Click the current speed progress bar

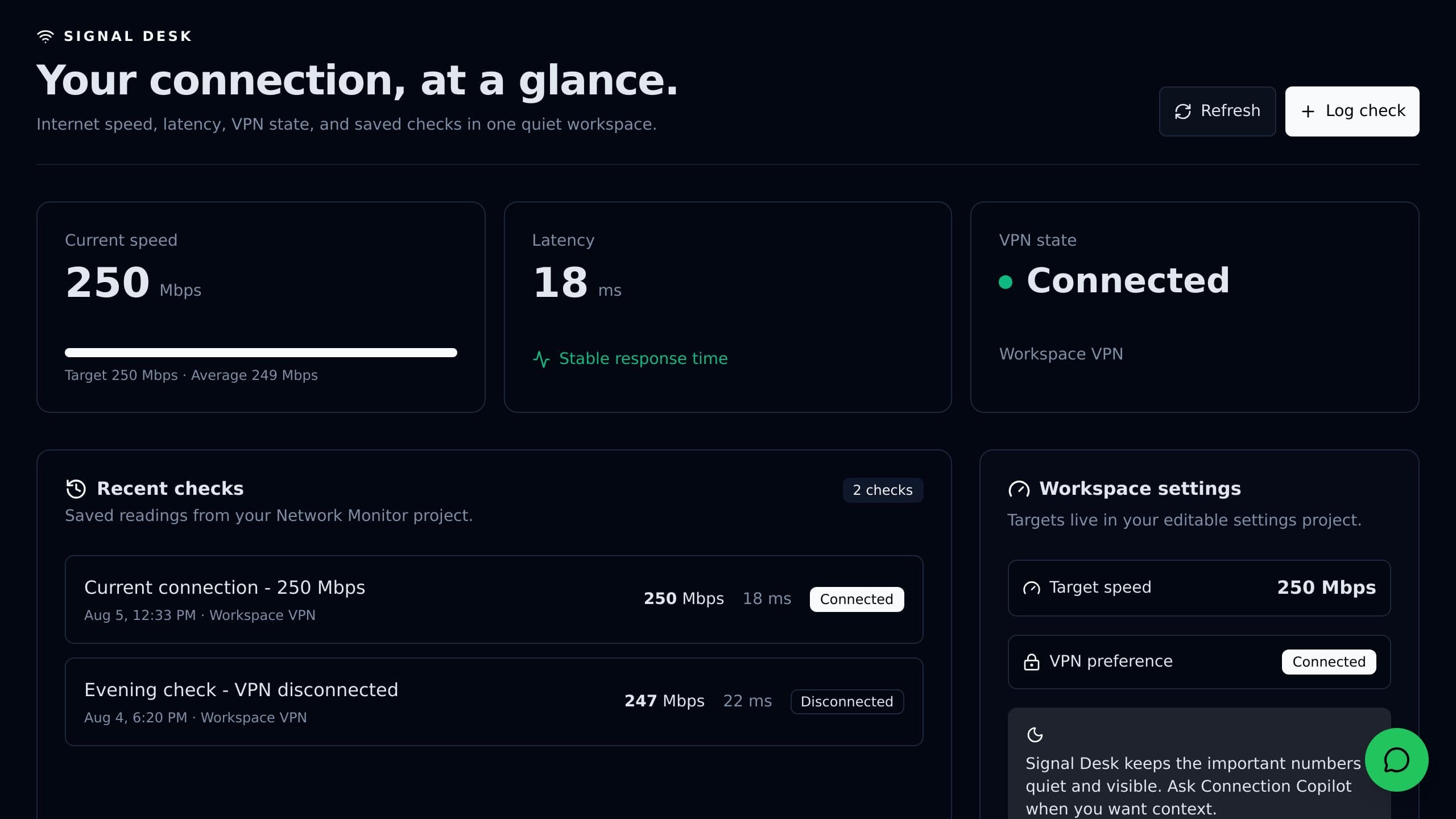coord(261,353)
